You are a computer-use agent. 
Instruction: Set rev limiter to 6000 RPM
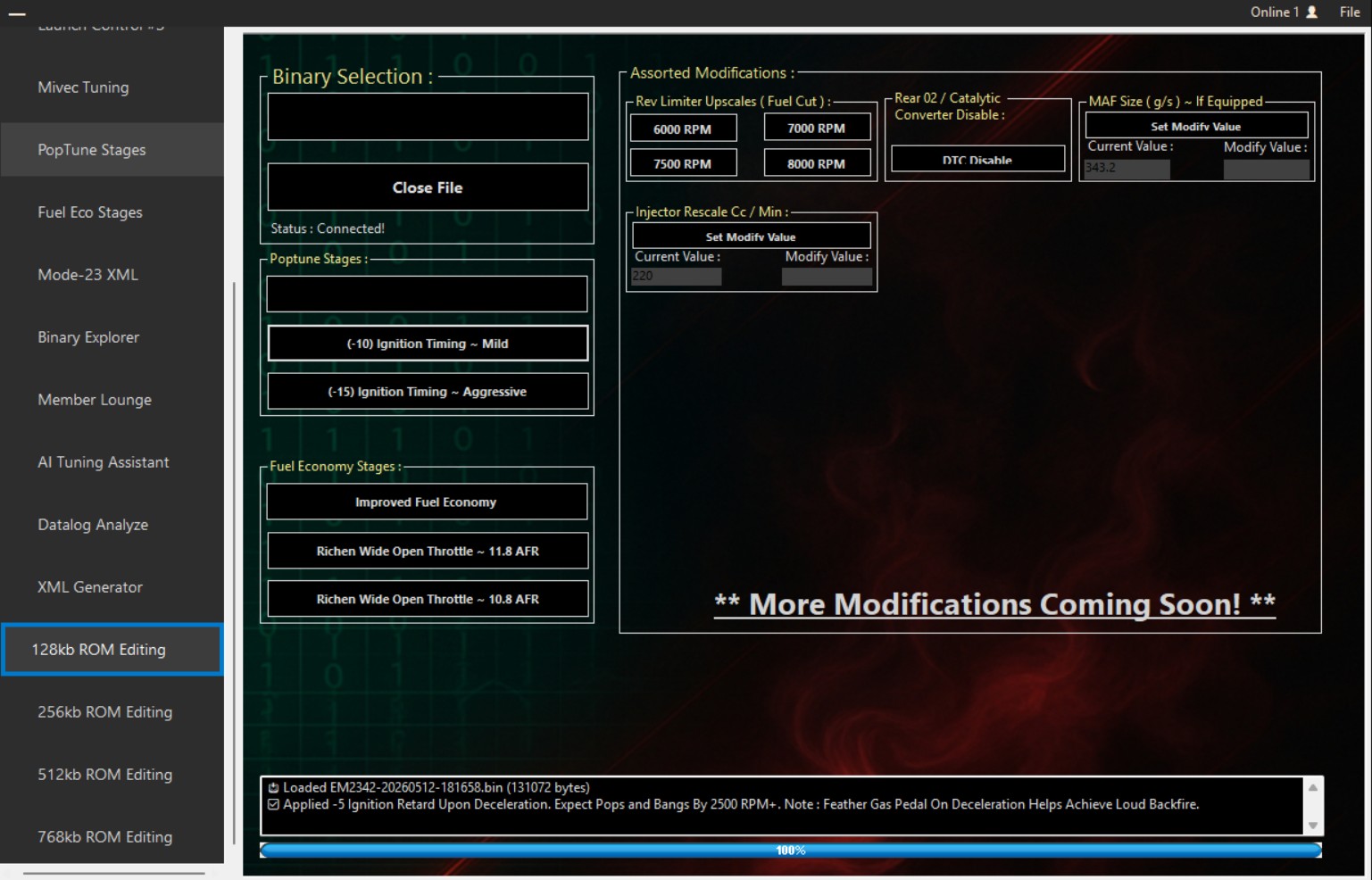pyautogui.click(x=683, y=129)
